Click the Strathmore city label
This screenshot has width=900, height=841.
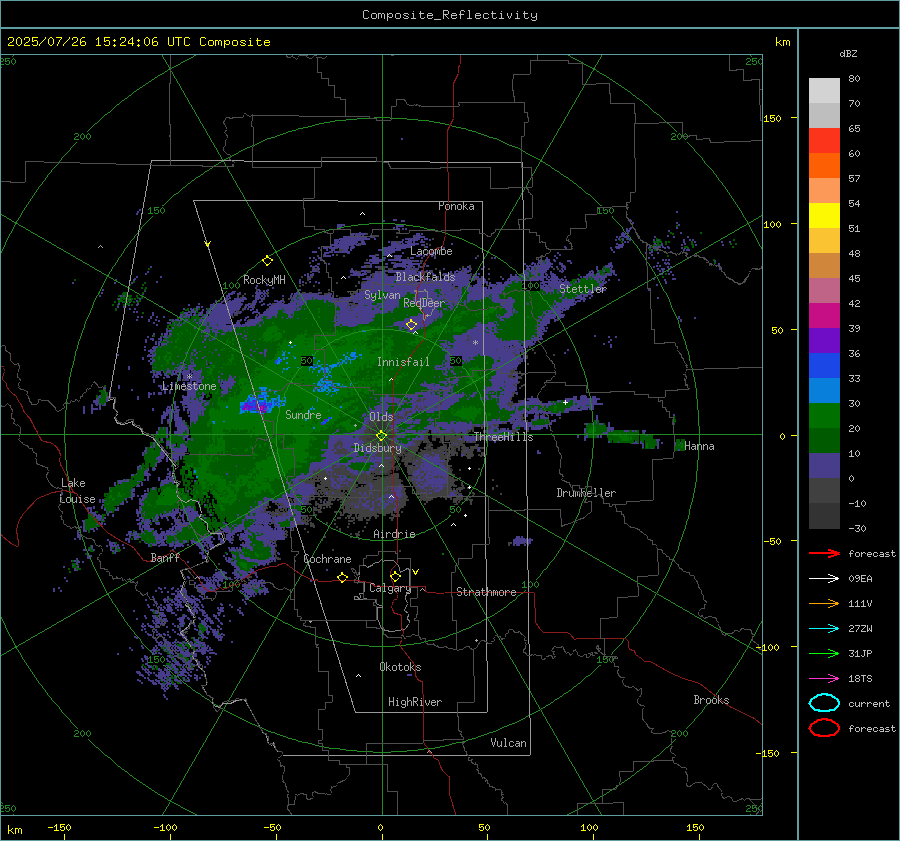coord(486,592)
